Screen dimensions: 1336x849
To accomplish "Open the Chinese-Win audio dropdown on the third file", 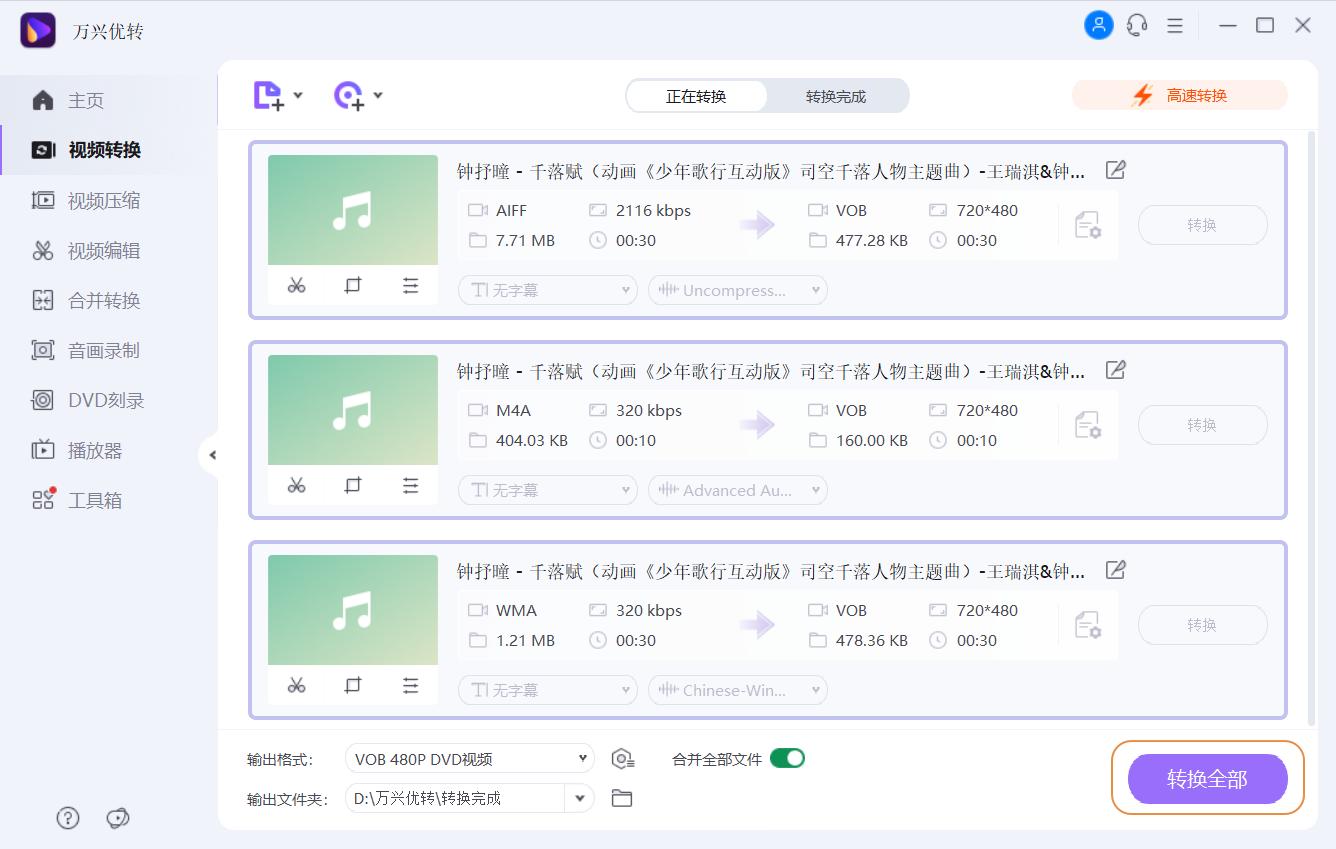I will [x=737, y=689].
